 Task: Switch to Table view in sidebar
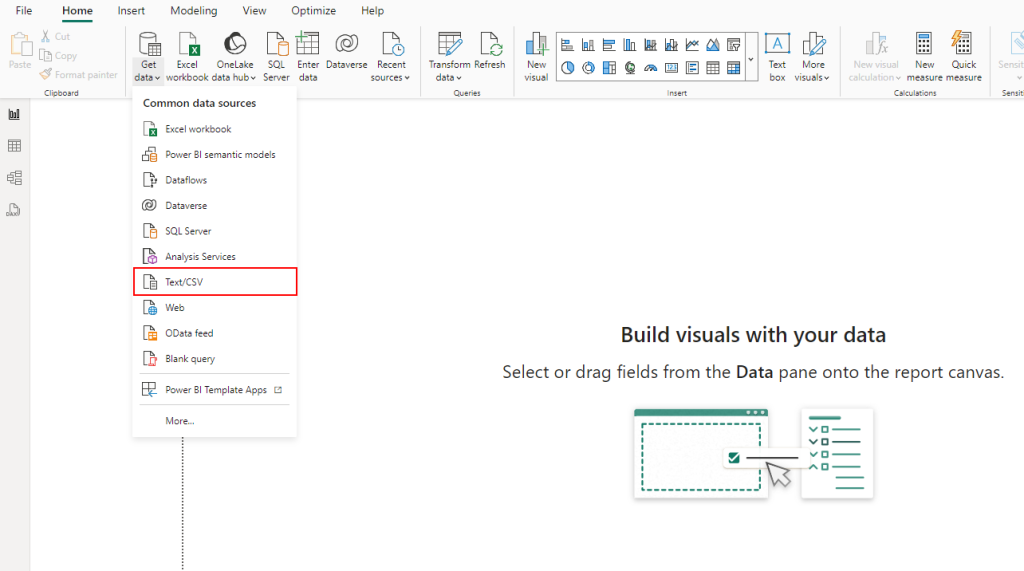14,146
